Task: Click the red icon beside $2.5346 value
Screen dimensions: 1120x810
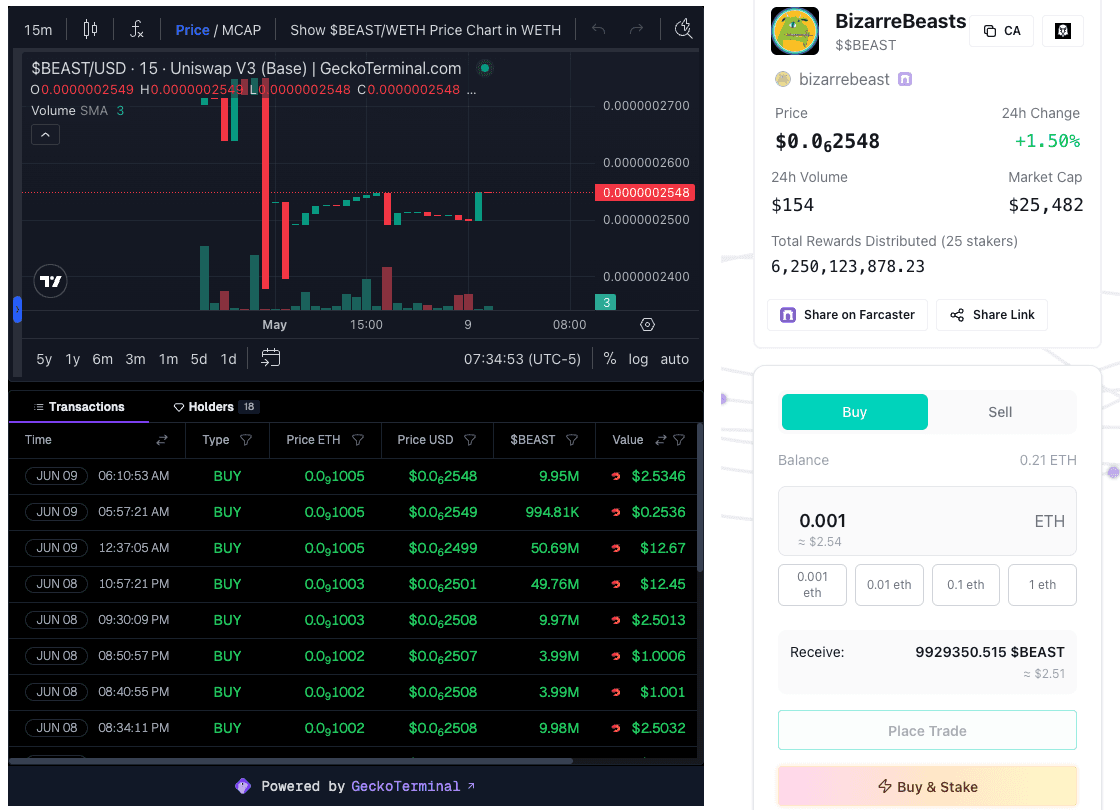Action: tap(616, 476)
